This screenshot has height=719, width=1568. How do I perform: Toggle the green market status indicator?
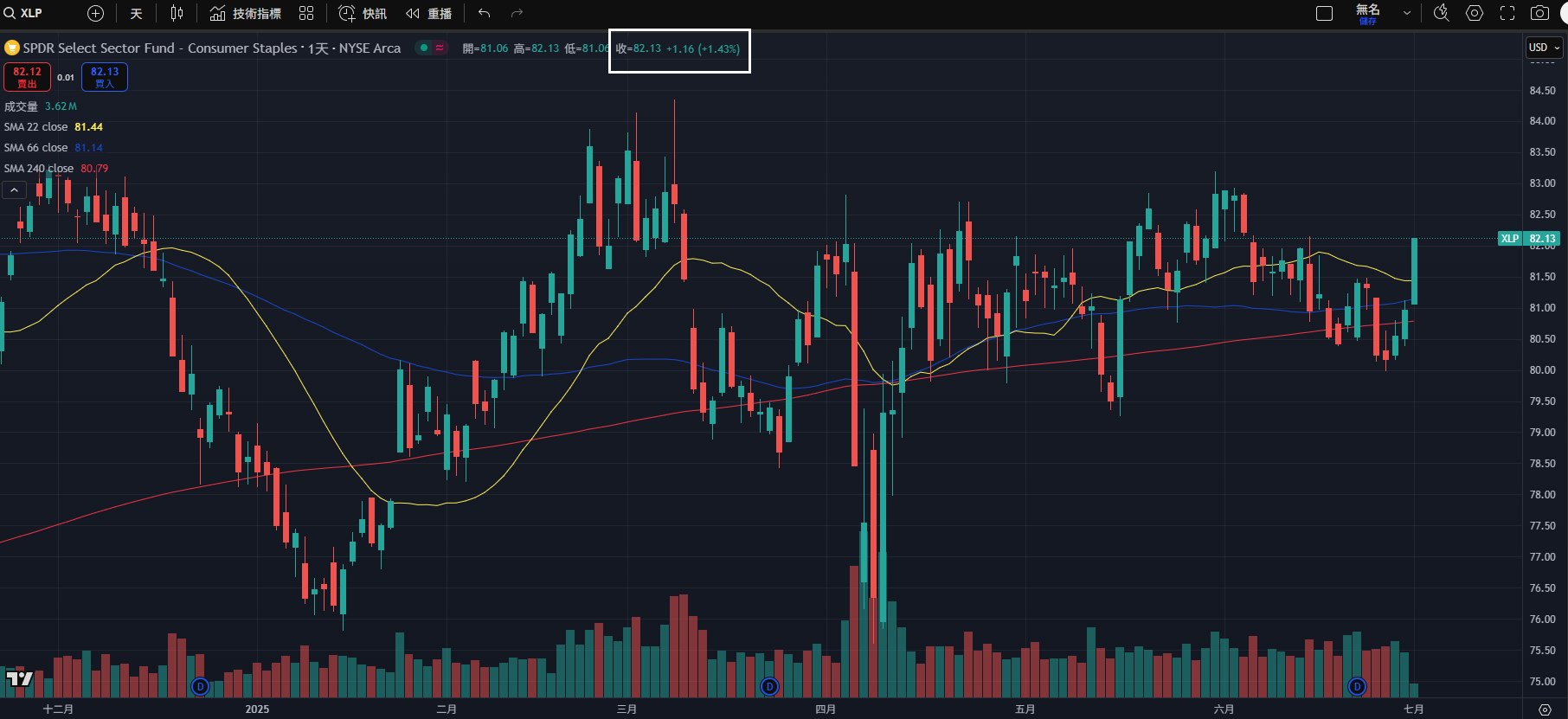click(423, 48)
